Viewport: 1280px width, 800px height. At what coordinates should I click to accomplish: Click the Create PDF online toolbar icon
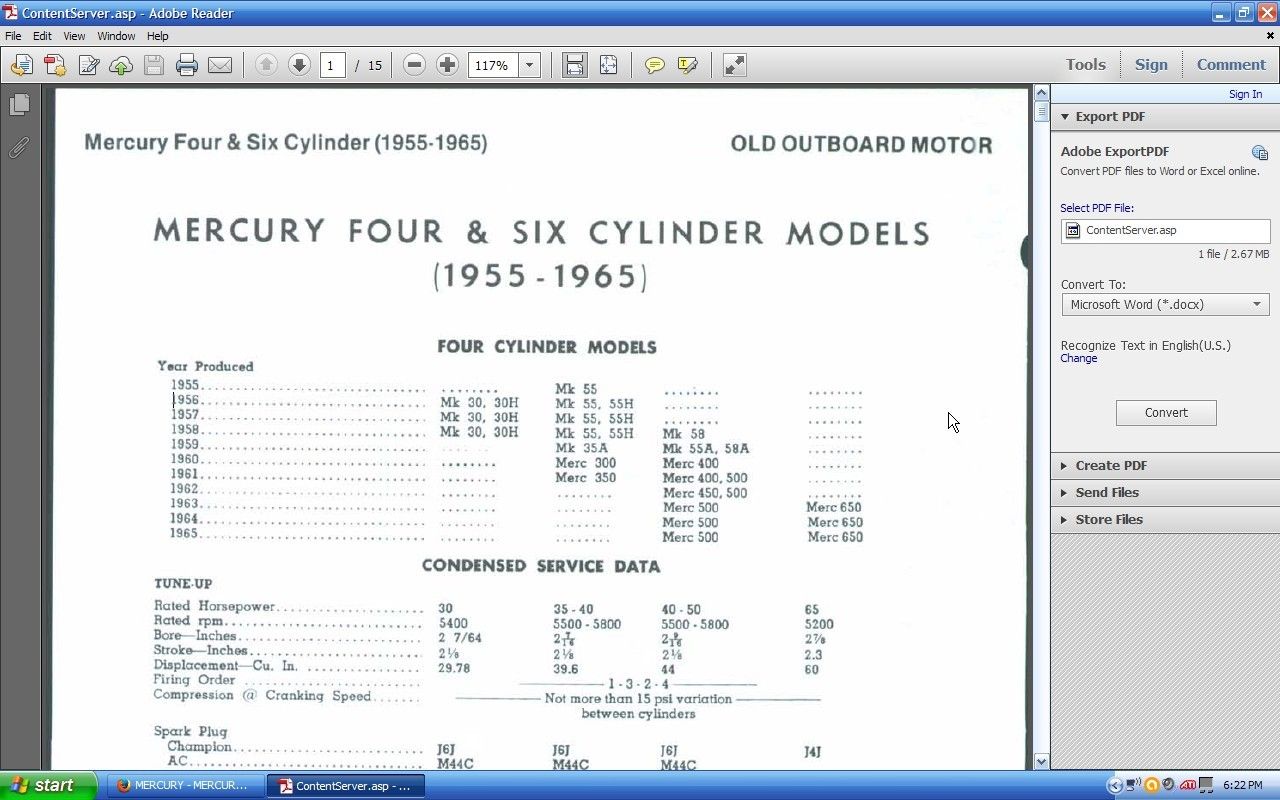coord(21,65)
